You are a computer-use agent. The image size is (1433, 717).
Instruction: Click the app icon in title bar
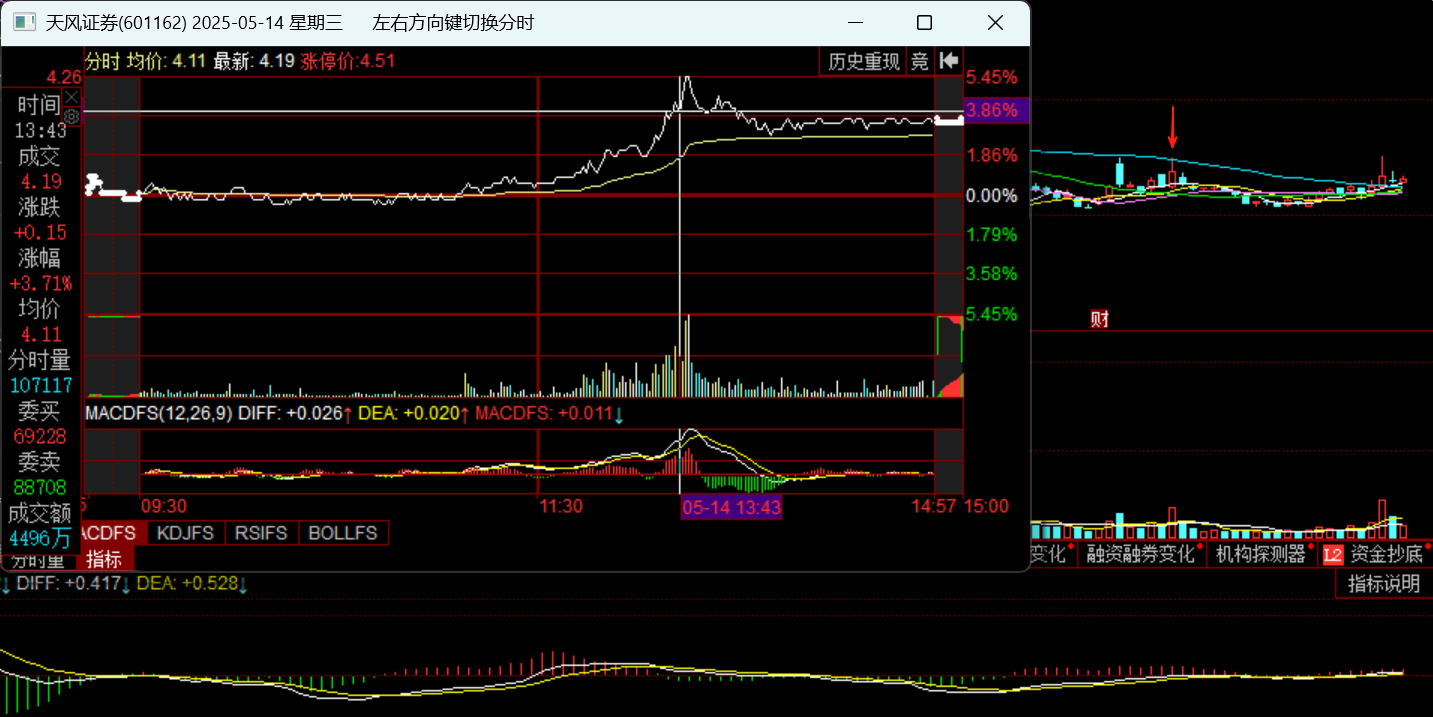click(x=24, y=22)
